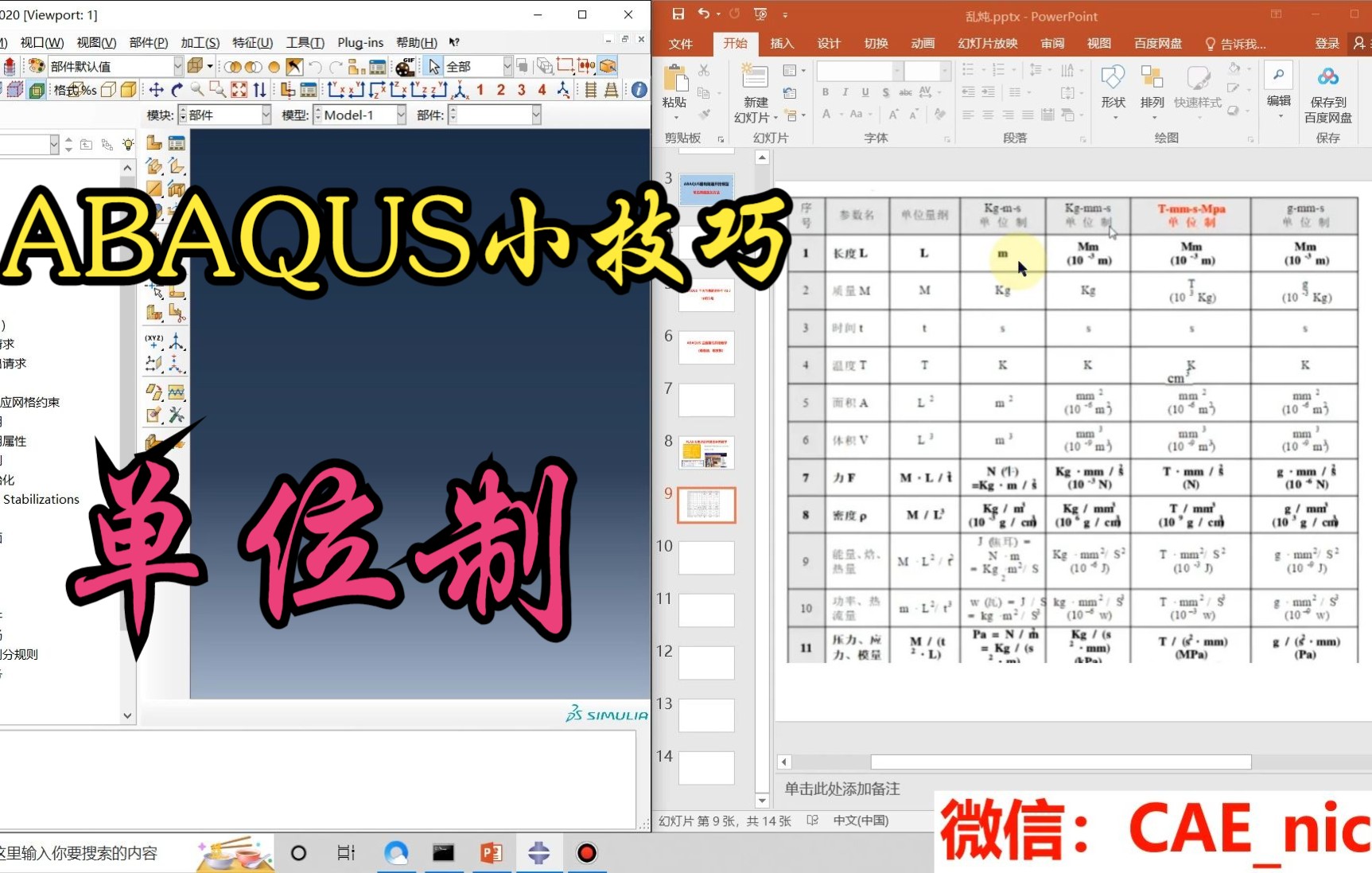Click the GIF animation capture icon
1372x873 pixels.
point(406,66)
